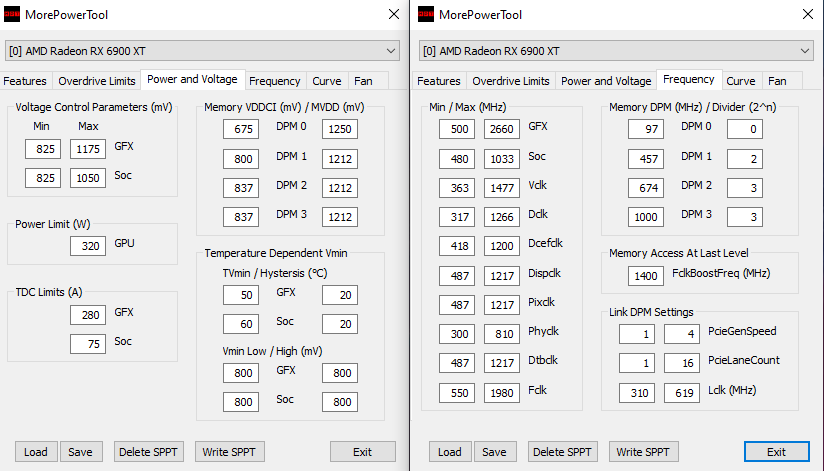Select Frequency tab in left window
824x471 pixels.
point(274,81)
